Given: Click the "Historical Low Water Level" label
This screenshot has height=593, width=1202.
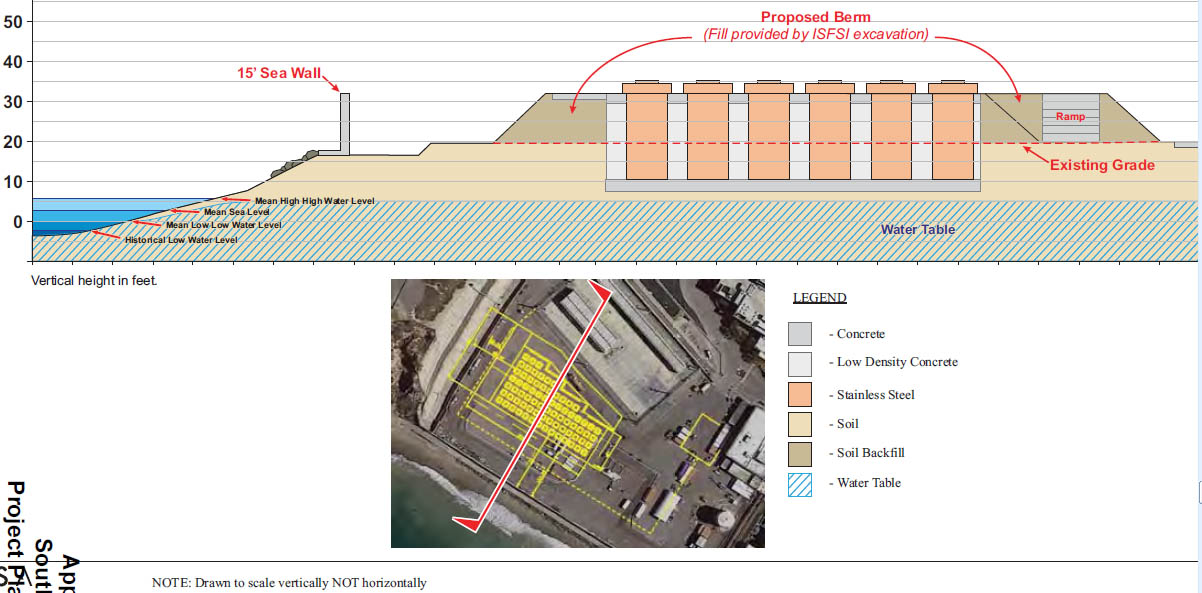Looking at the screenshot, I should [x=180, y=240].
